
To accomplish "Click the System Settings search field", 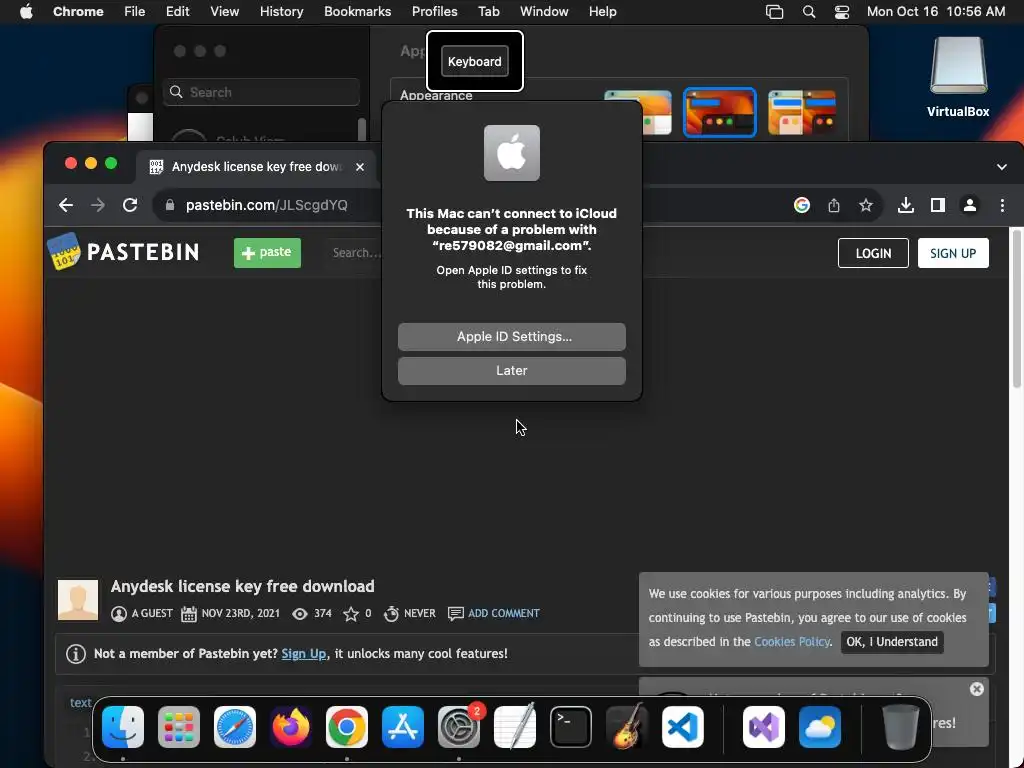I will point(261,92).
